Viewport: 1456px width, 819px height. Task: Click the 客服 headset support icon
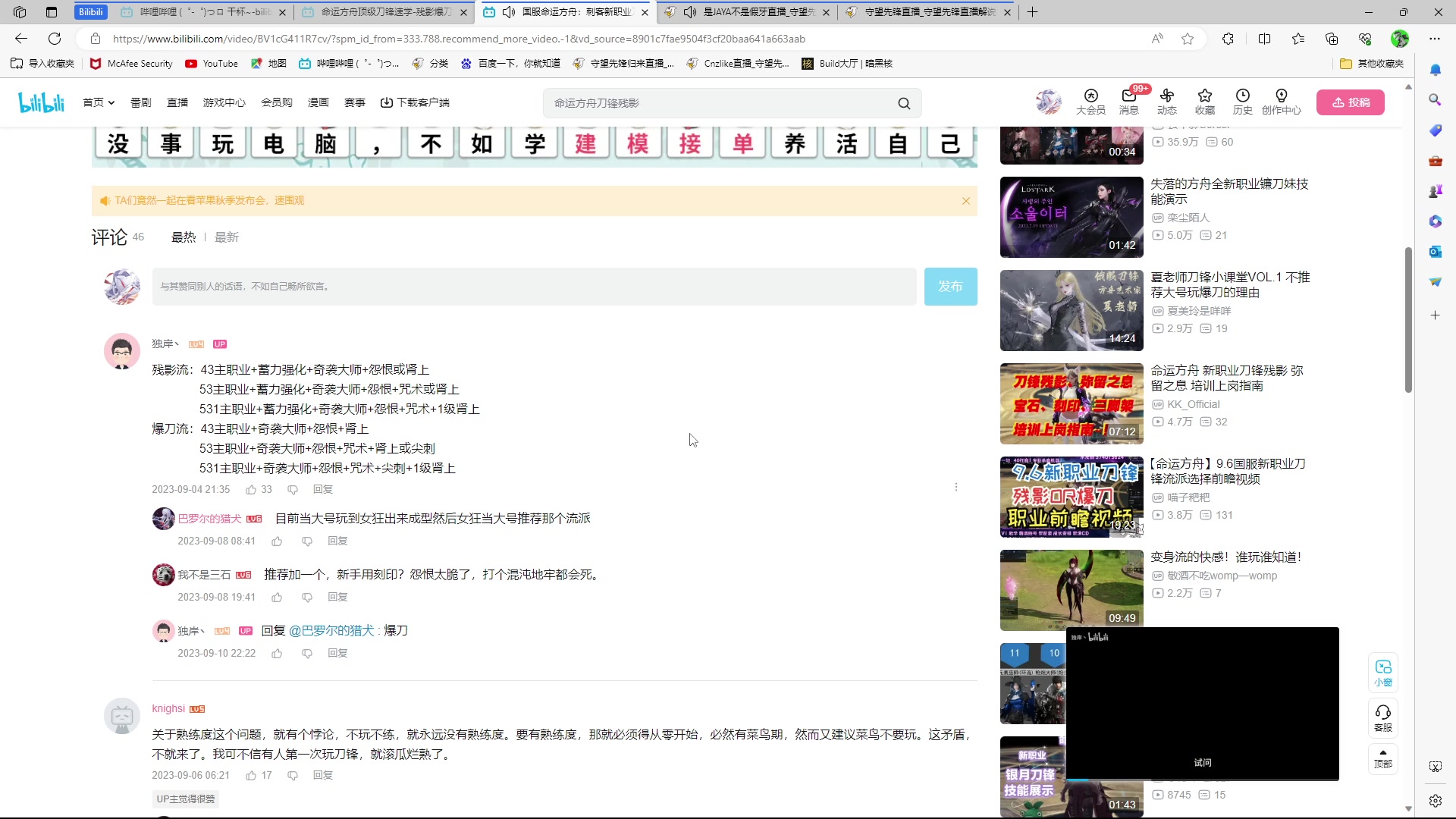(1383, 717)
